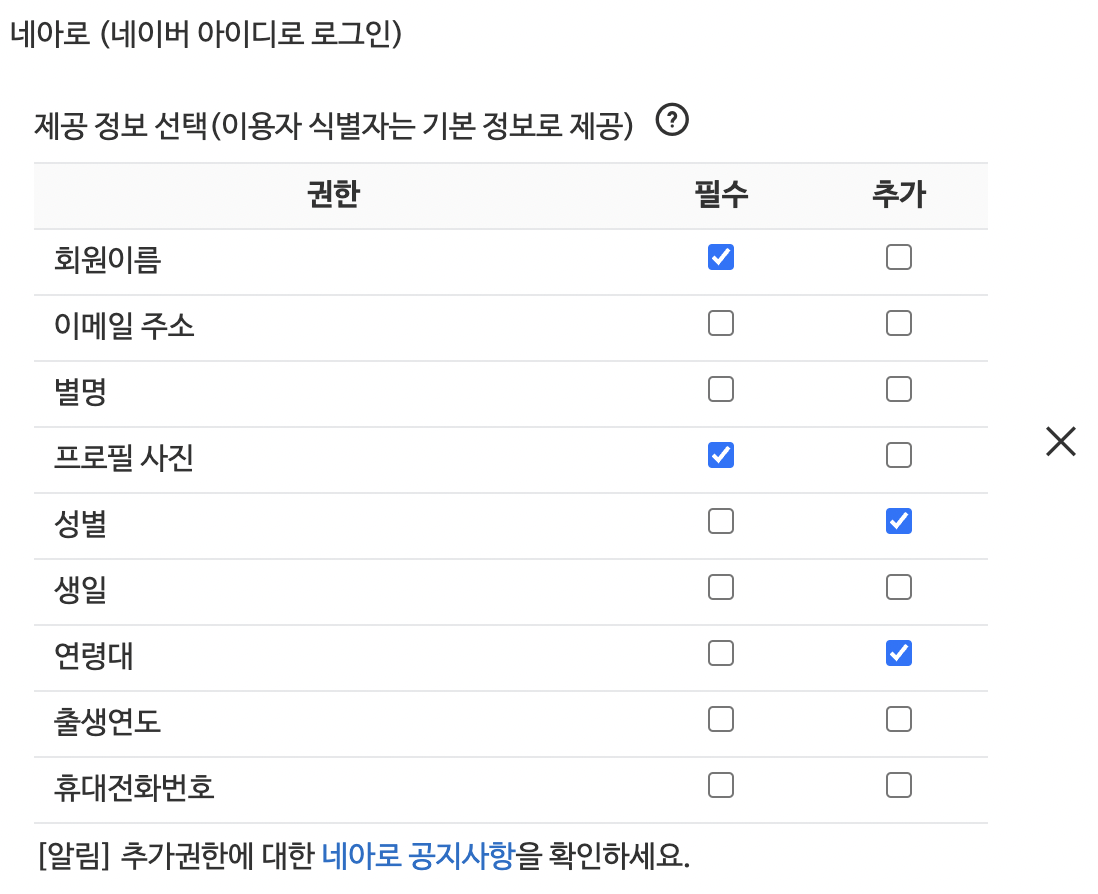Check 필수 checkbox for 휴대전화번호
This screenshot has height=894, width=1098.
(721, 785)
